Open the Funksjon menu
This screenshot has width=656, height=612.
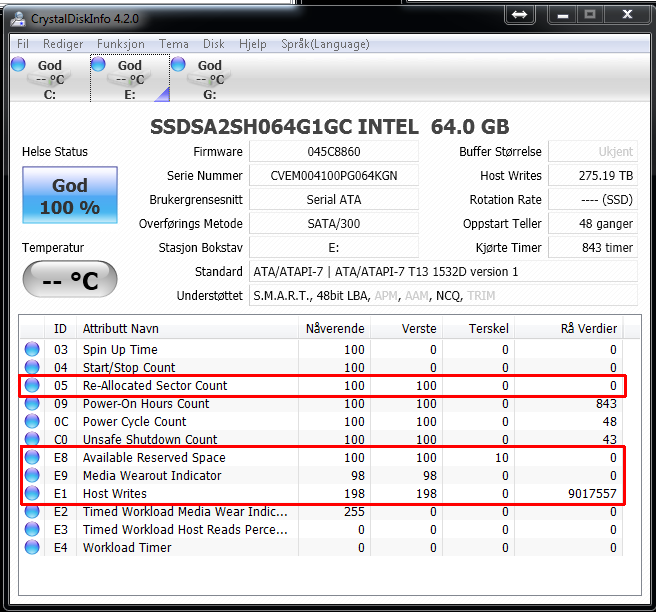click(120, 44)
